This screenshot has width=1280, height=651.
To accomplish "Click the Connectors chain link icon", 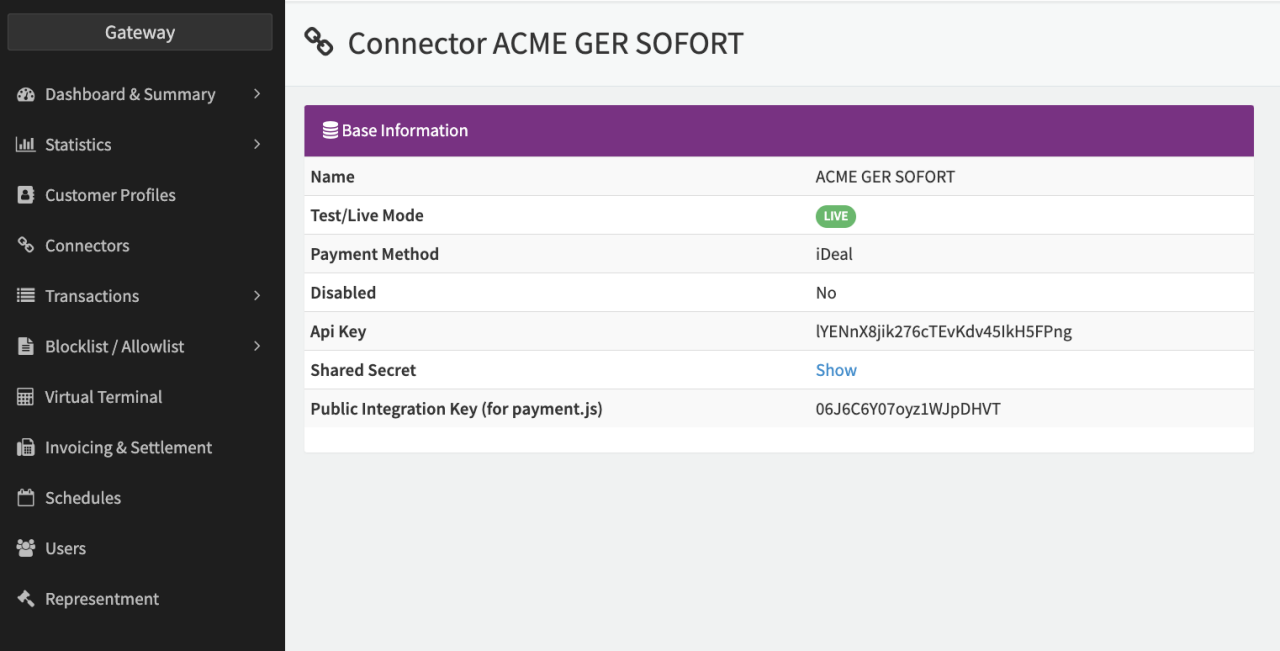I will point(26,246).
